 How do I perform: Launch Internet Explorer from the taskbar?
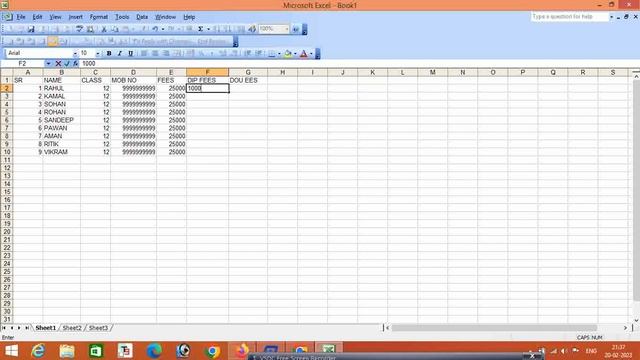38,351
